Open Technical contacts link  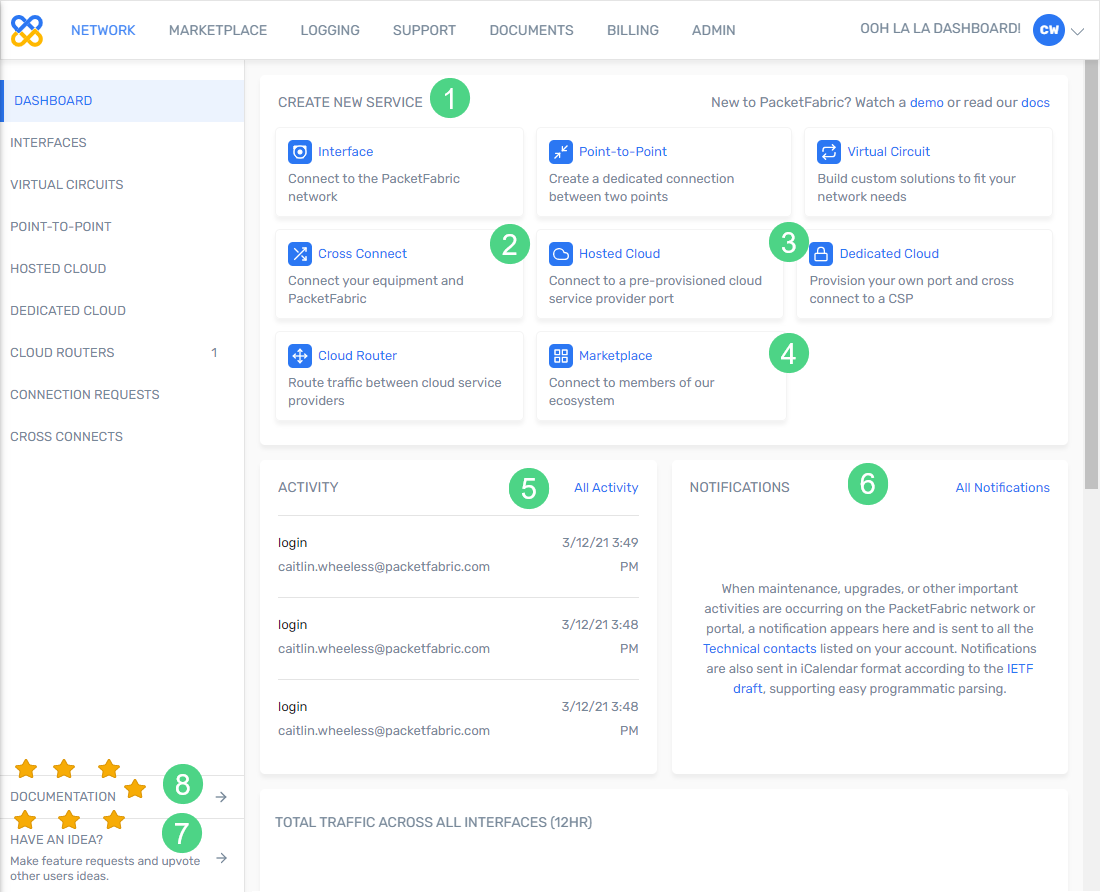coord(760,649)
